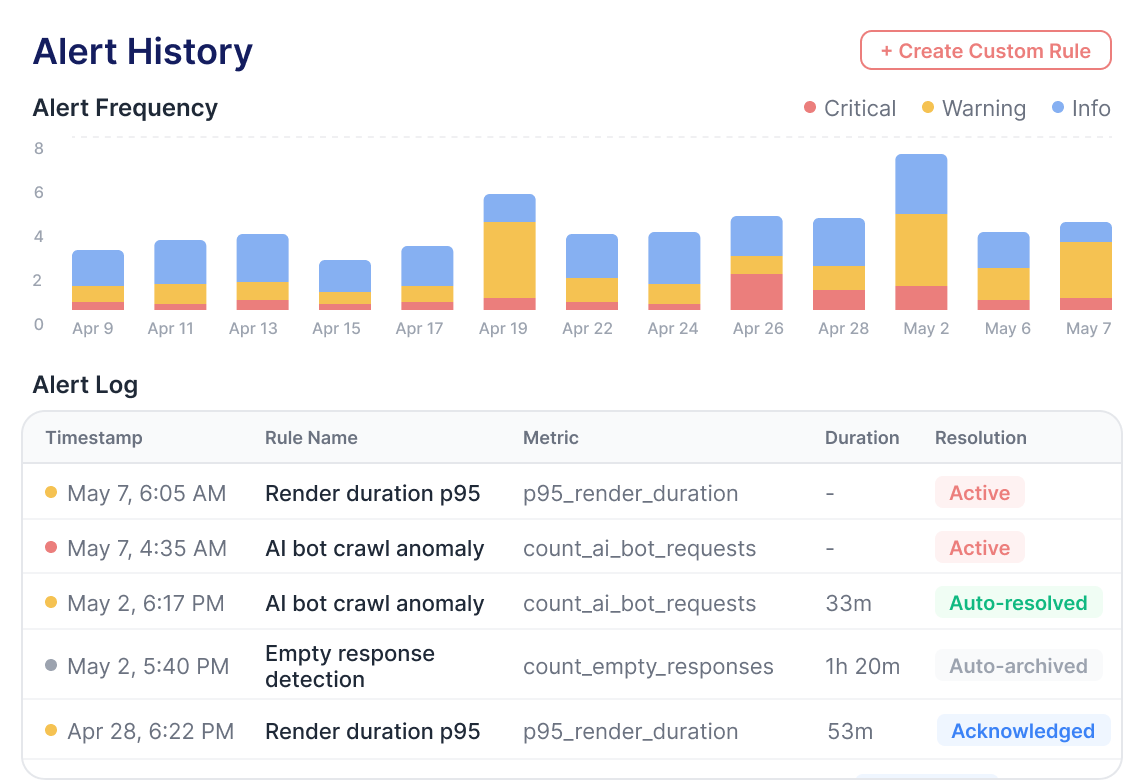Open the Empty response detection rule
The height and width of the screenshot is (780, 1144).
(x=350, y=666)
